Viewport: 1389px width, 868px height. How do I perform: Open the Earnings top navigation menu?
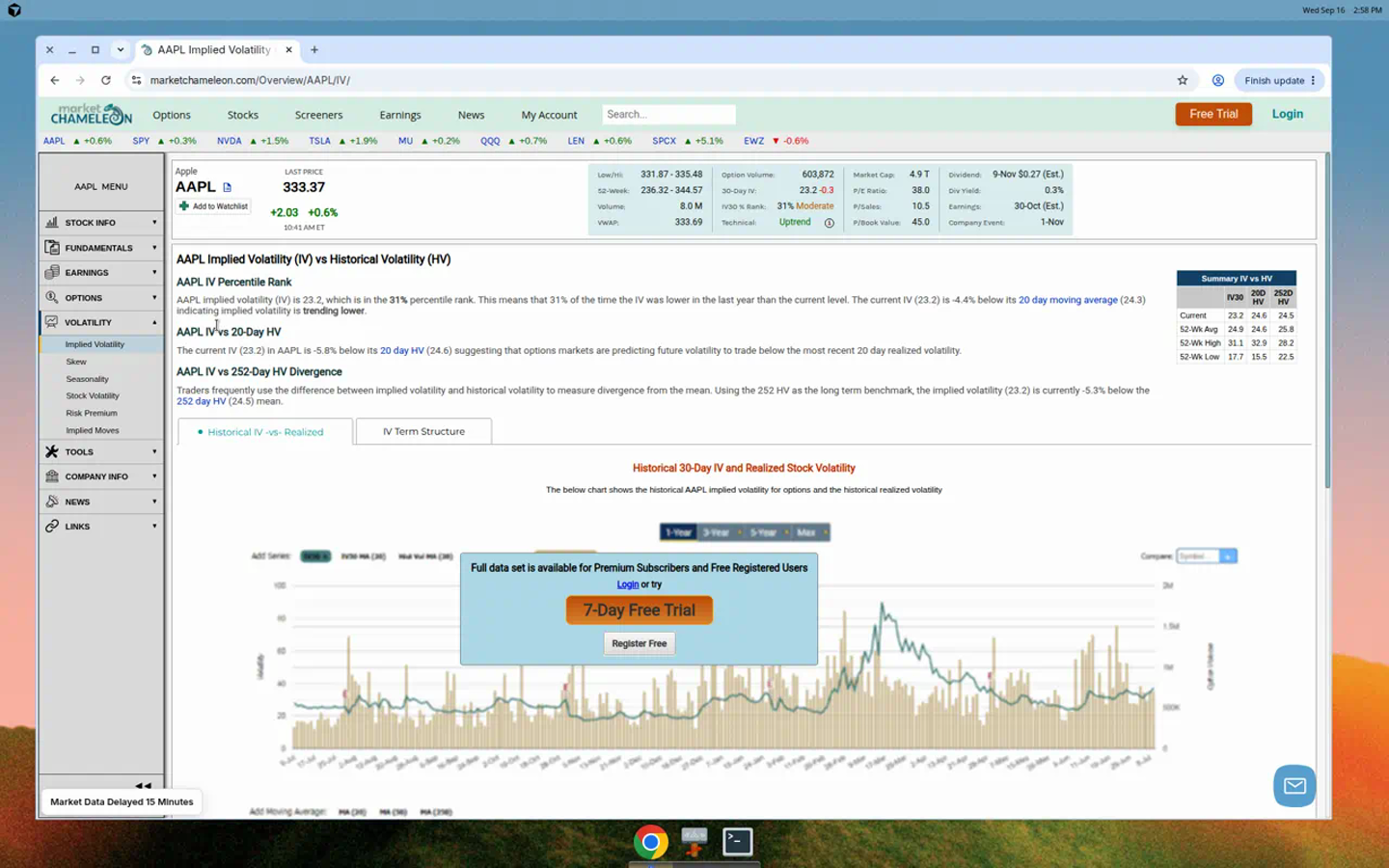coord(400,115)
